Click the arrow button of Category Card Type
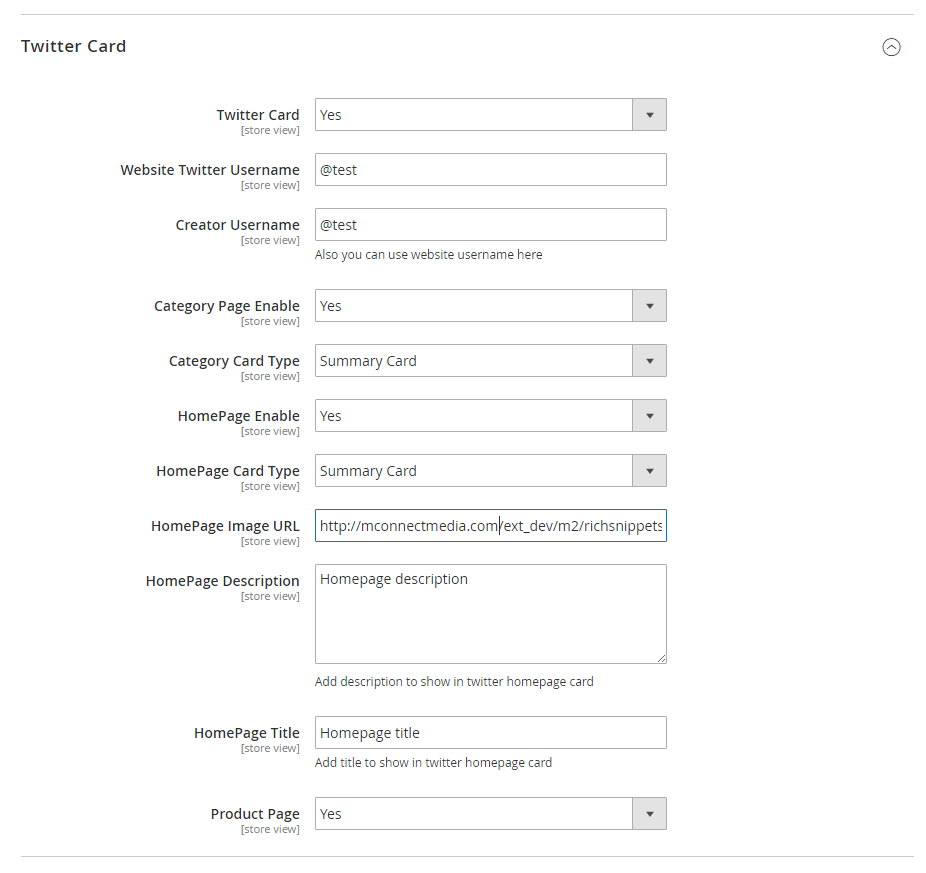Image resolution: width=926 pixels, height=873 pixels. (x=649, y=361)
